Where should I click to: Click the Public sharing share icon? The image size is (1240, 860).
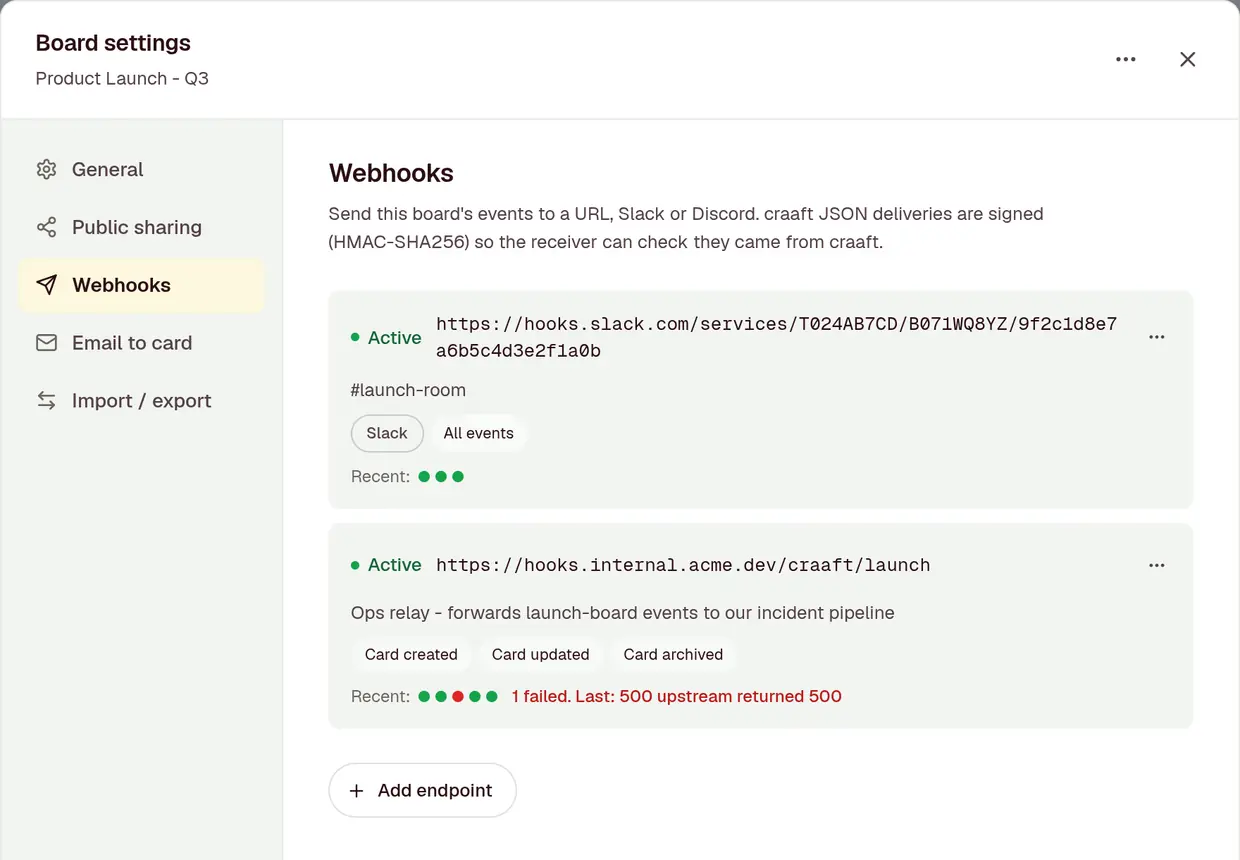tap(46, 228)
